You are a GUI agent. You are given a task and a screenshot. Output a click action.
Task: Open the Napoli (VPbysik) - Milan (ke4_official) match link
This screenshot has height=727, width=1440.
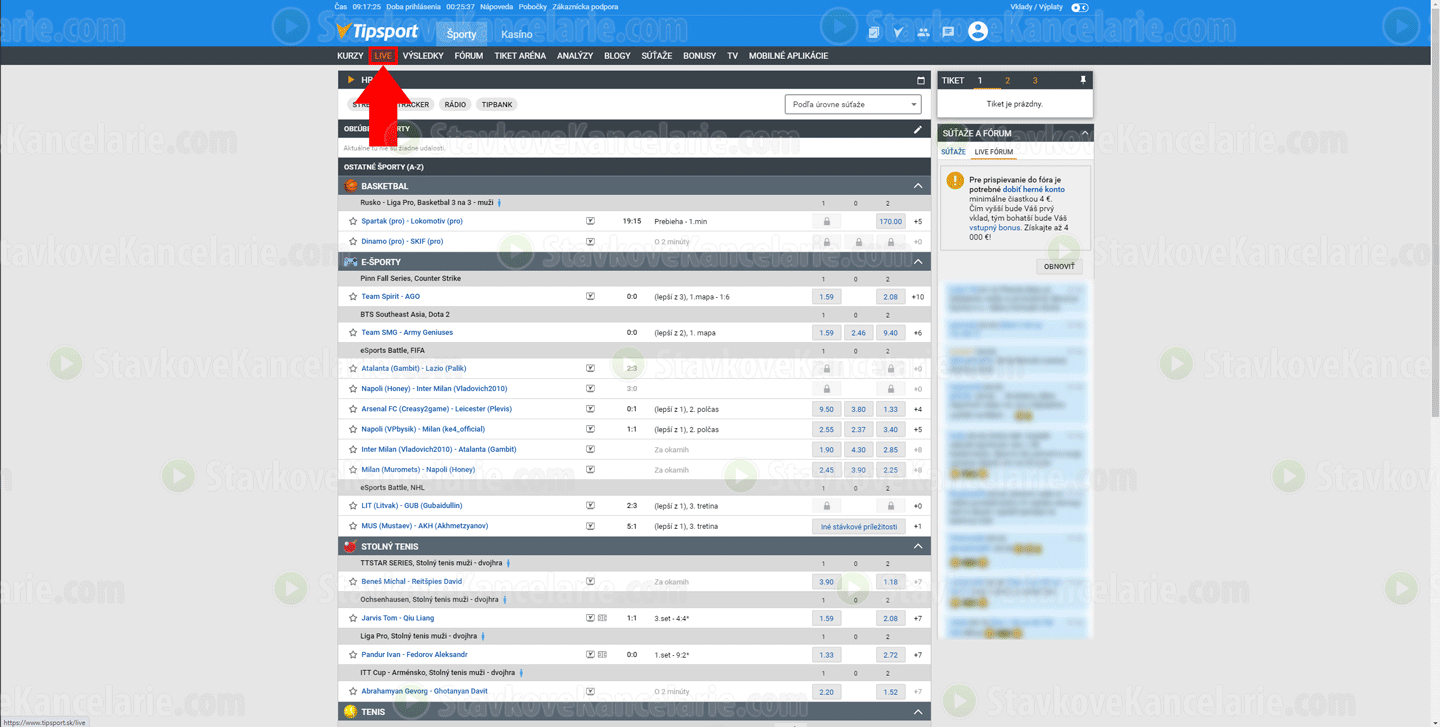[x=423, y=429]
